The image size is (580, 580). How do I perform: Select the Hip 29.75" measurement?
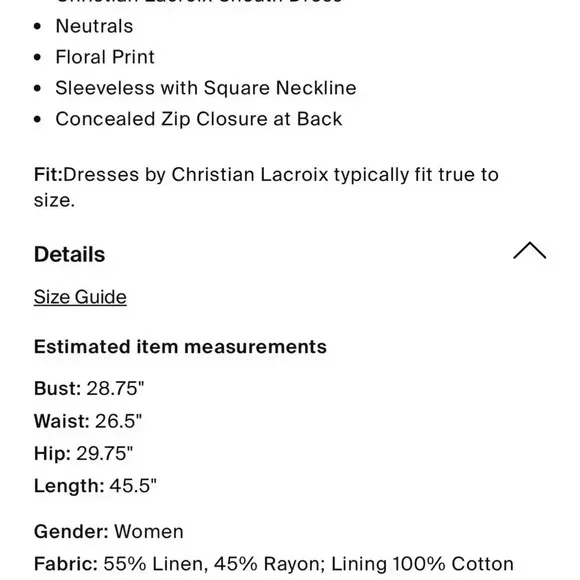[84, 453]
